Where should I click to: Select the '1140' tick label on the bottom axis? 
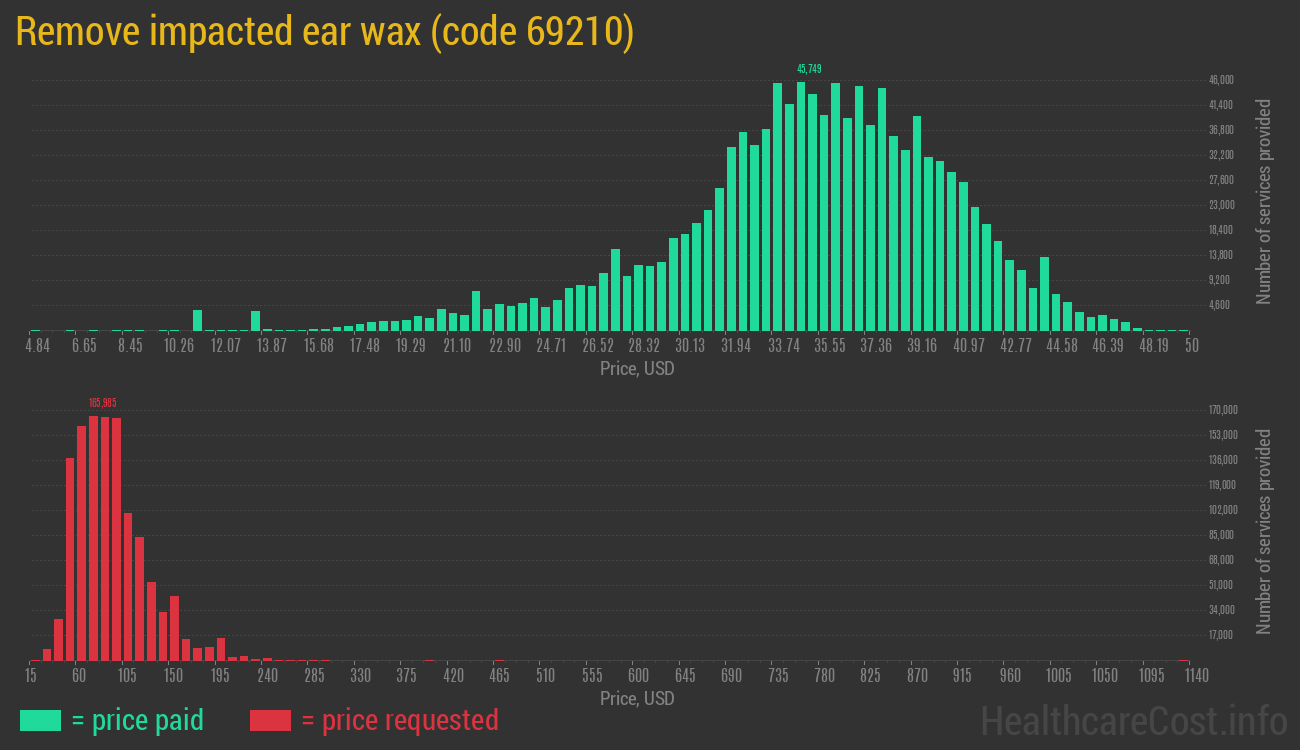pos(1196,675)
